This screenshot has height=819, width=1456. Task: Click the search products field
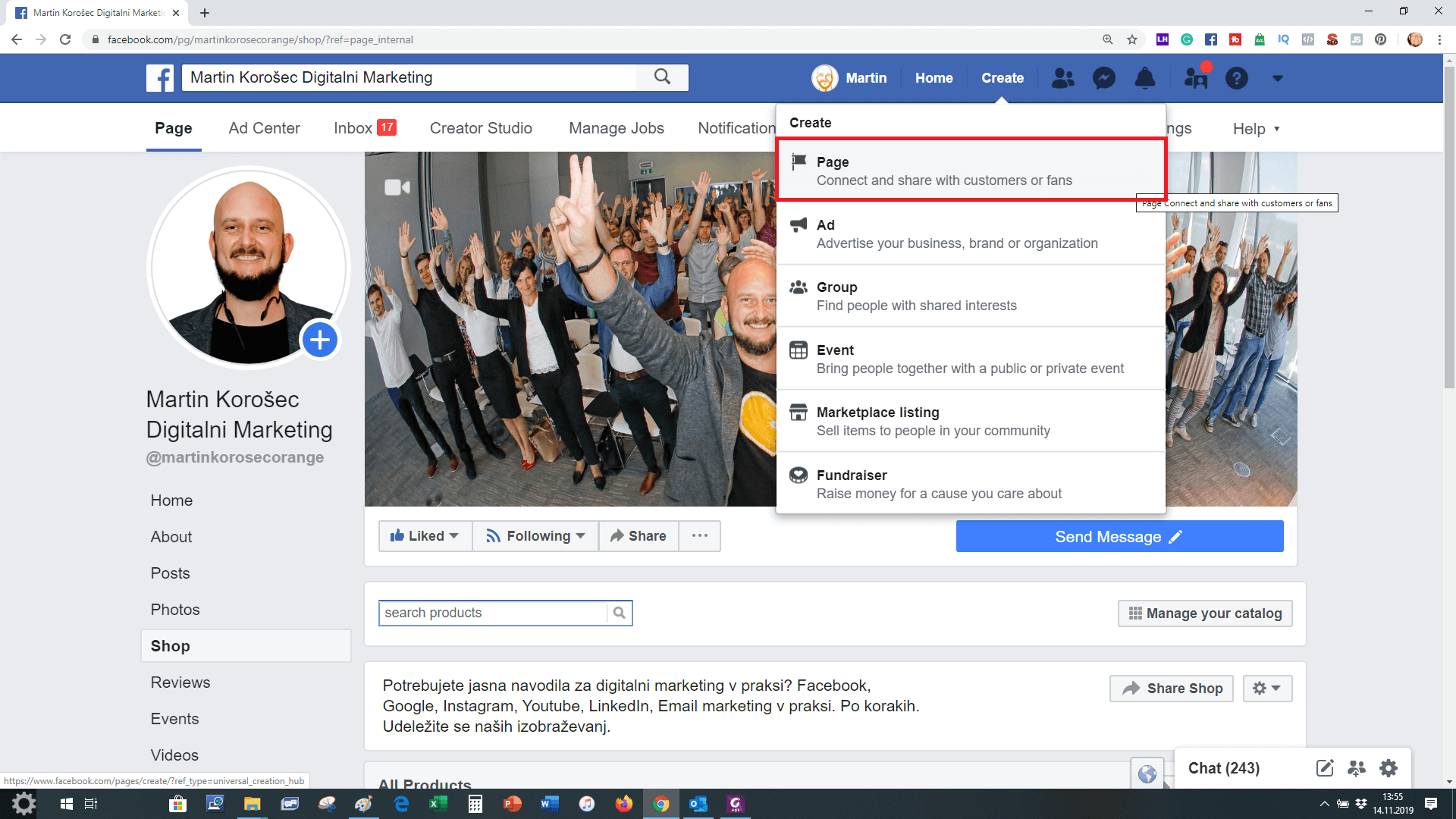[493, 613]
